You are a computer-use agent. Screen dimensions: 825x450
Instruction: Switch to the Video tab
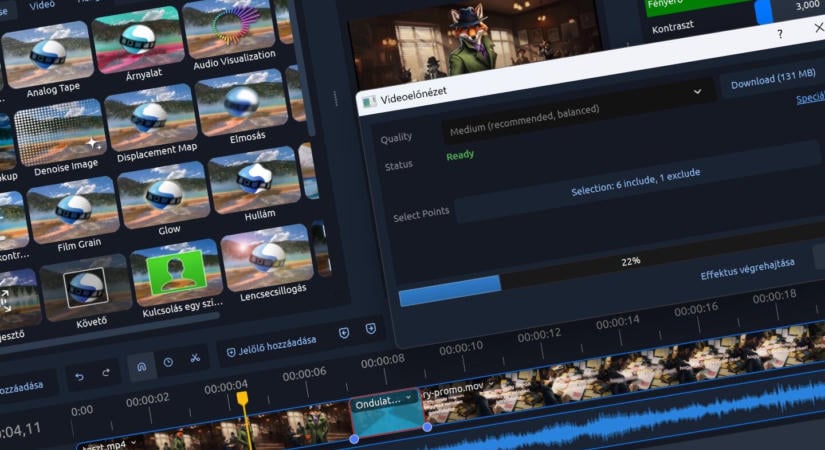[x=42, y=5]
